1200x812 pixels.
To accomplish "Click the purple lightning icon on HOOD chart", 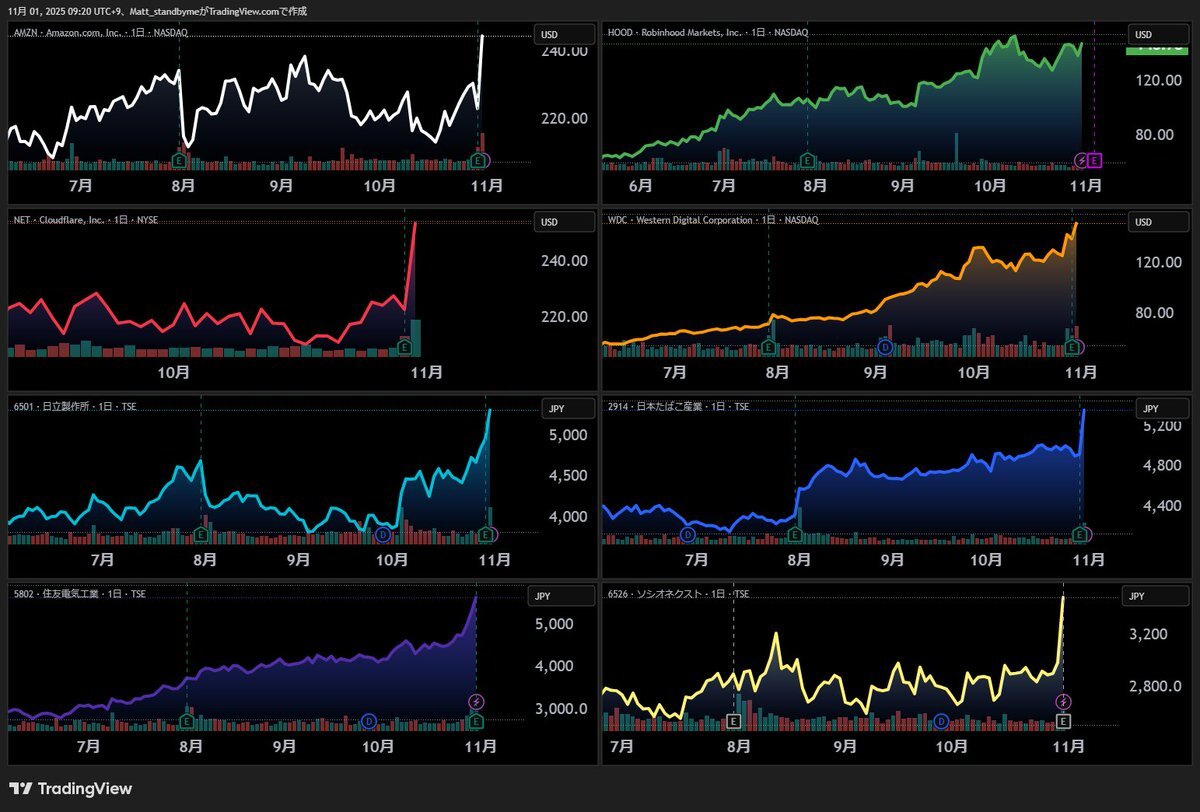I will coord(1081,160).
